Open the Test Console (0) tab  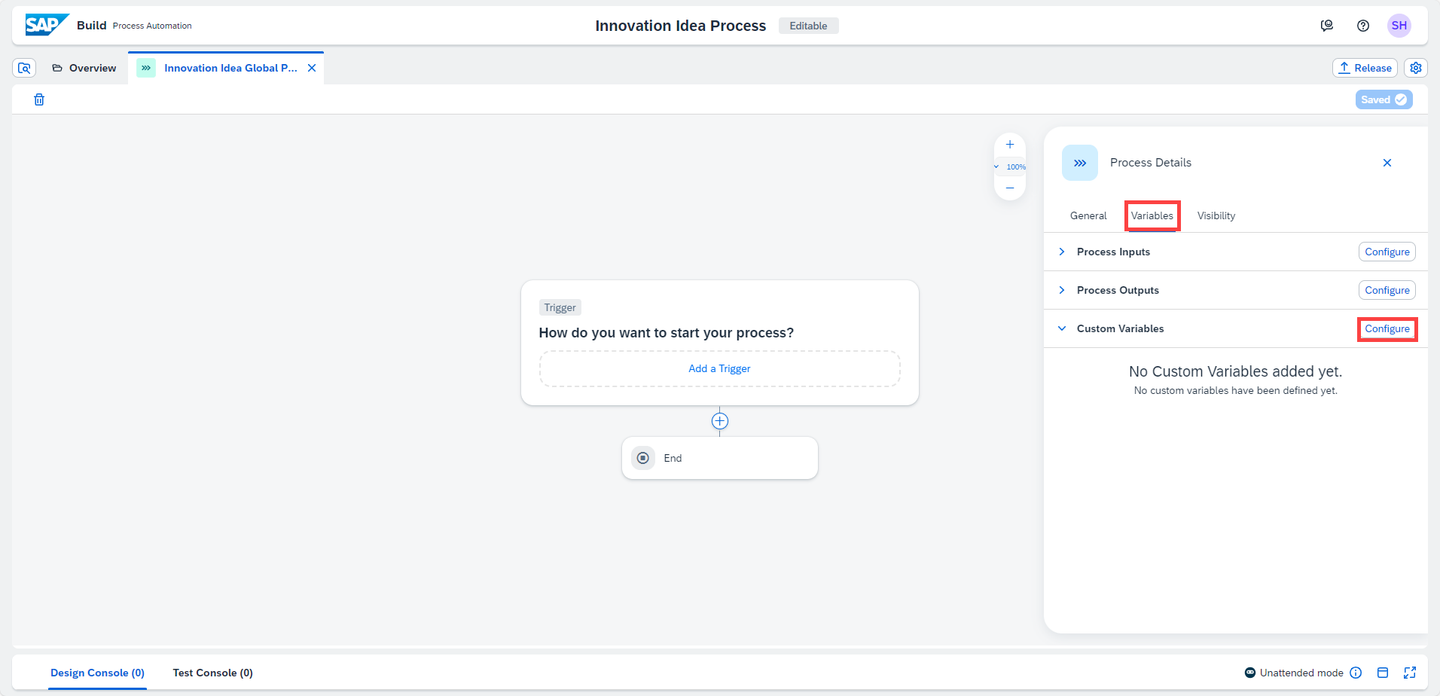pos(213,673)
